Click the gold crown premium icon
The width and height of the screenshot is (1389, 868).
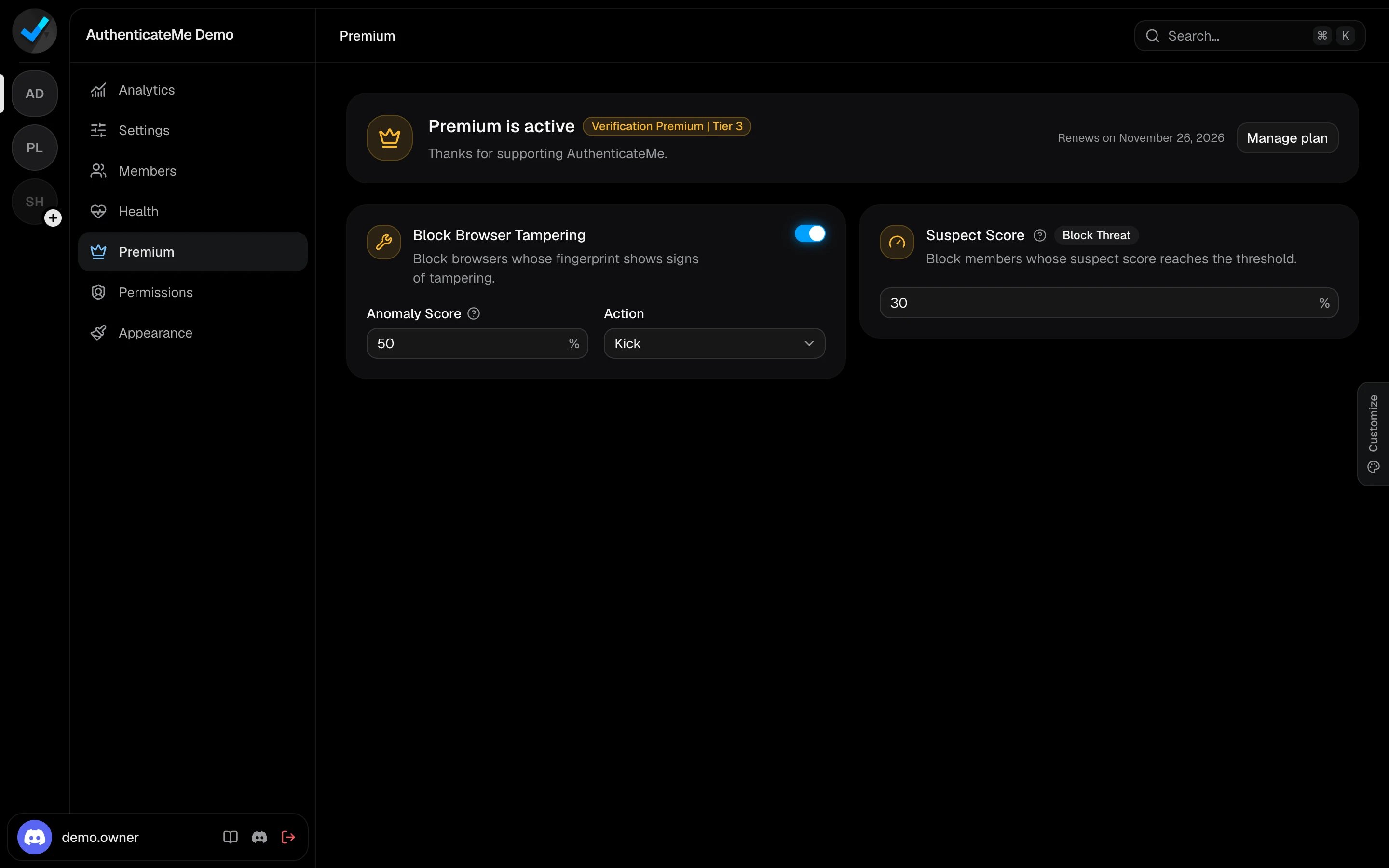tap(390, 138)
